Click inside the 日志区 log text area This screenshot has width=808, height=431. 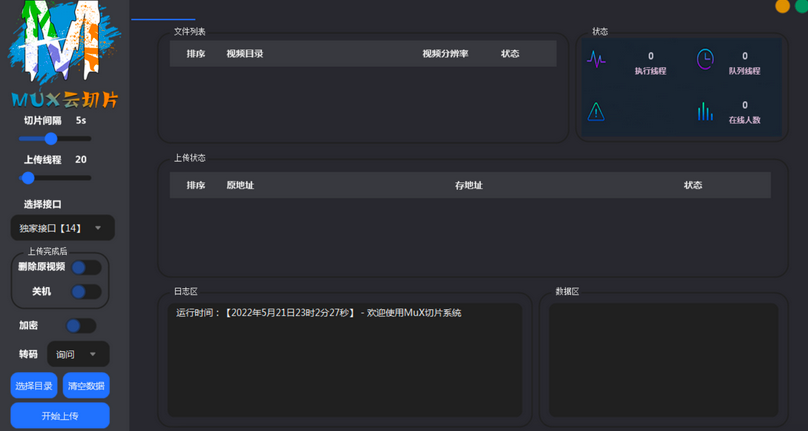(x=344, y=360)
